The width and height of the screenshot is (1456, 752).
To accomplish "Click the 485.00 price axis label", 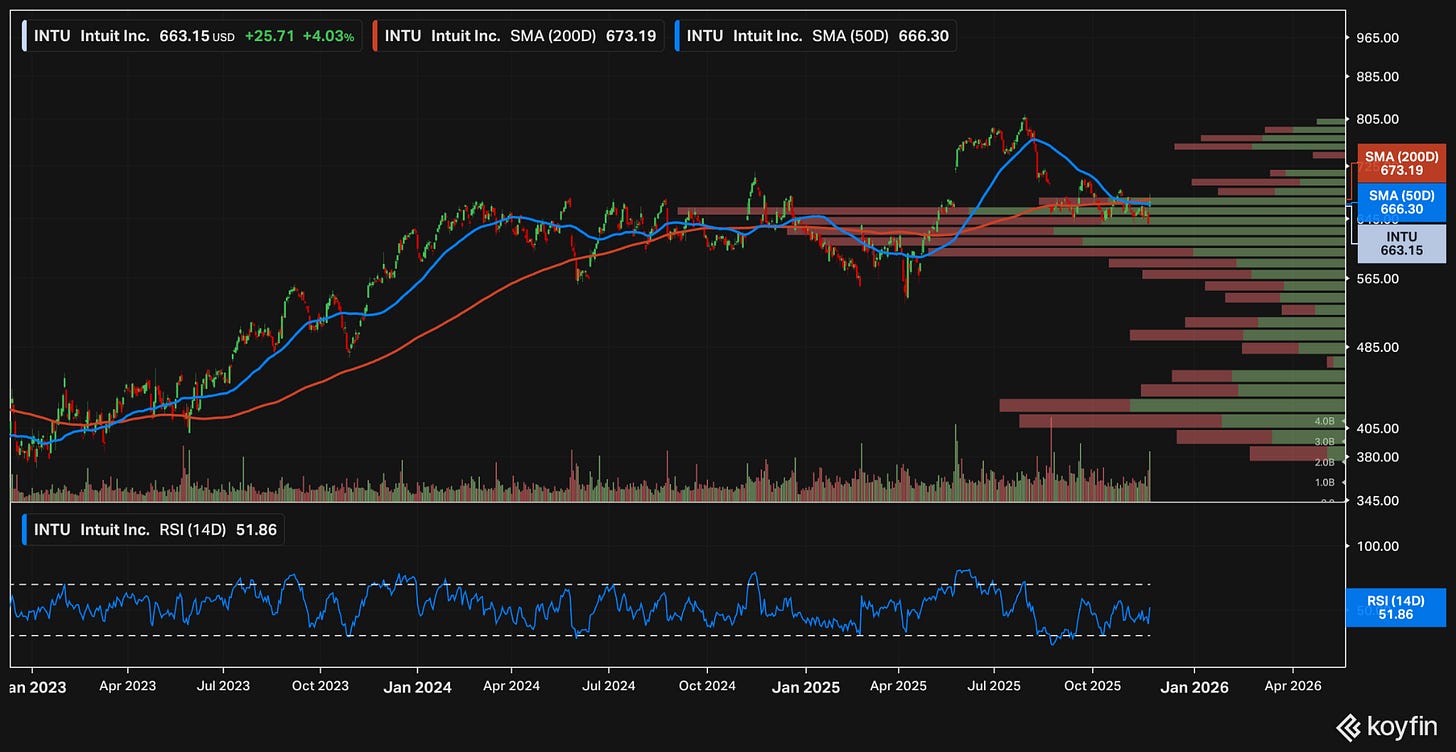I will click(x=1376, y=347).
